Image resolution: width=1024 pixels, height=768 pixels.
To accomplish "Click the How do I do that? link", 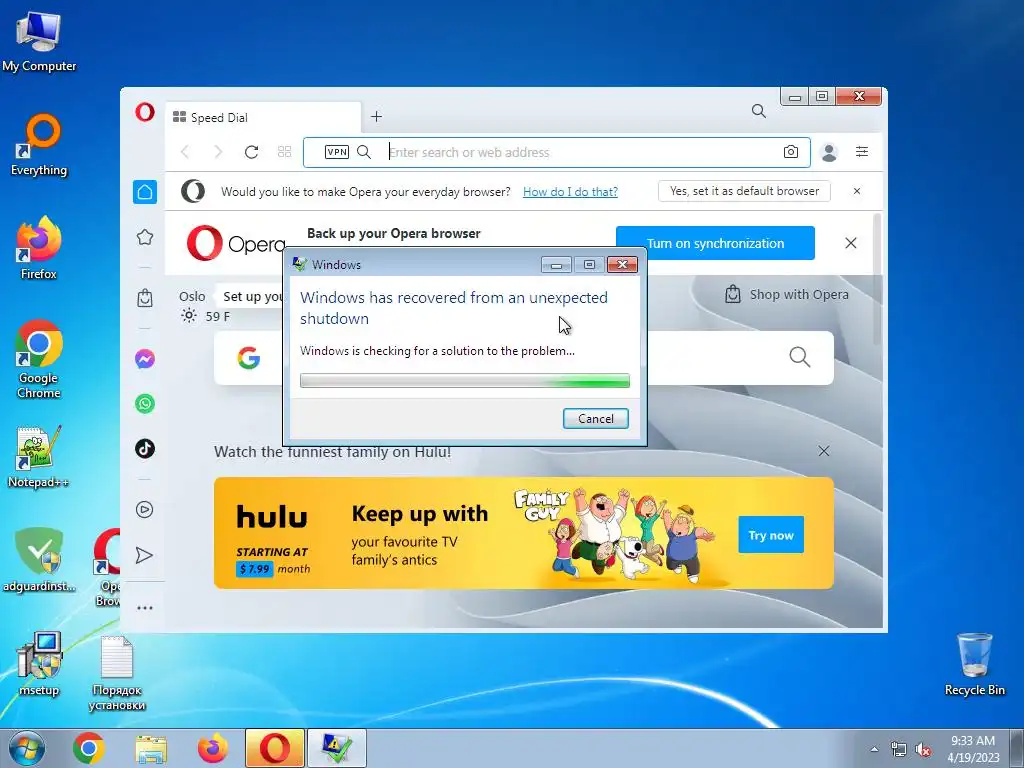I will point(570,191).
